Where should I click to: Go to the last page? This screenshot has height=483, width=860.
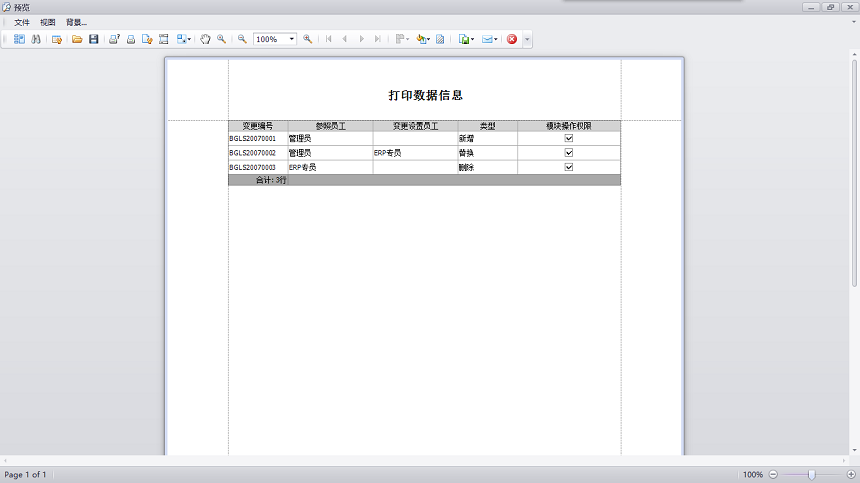coord(378,39)
